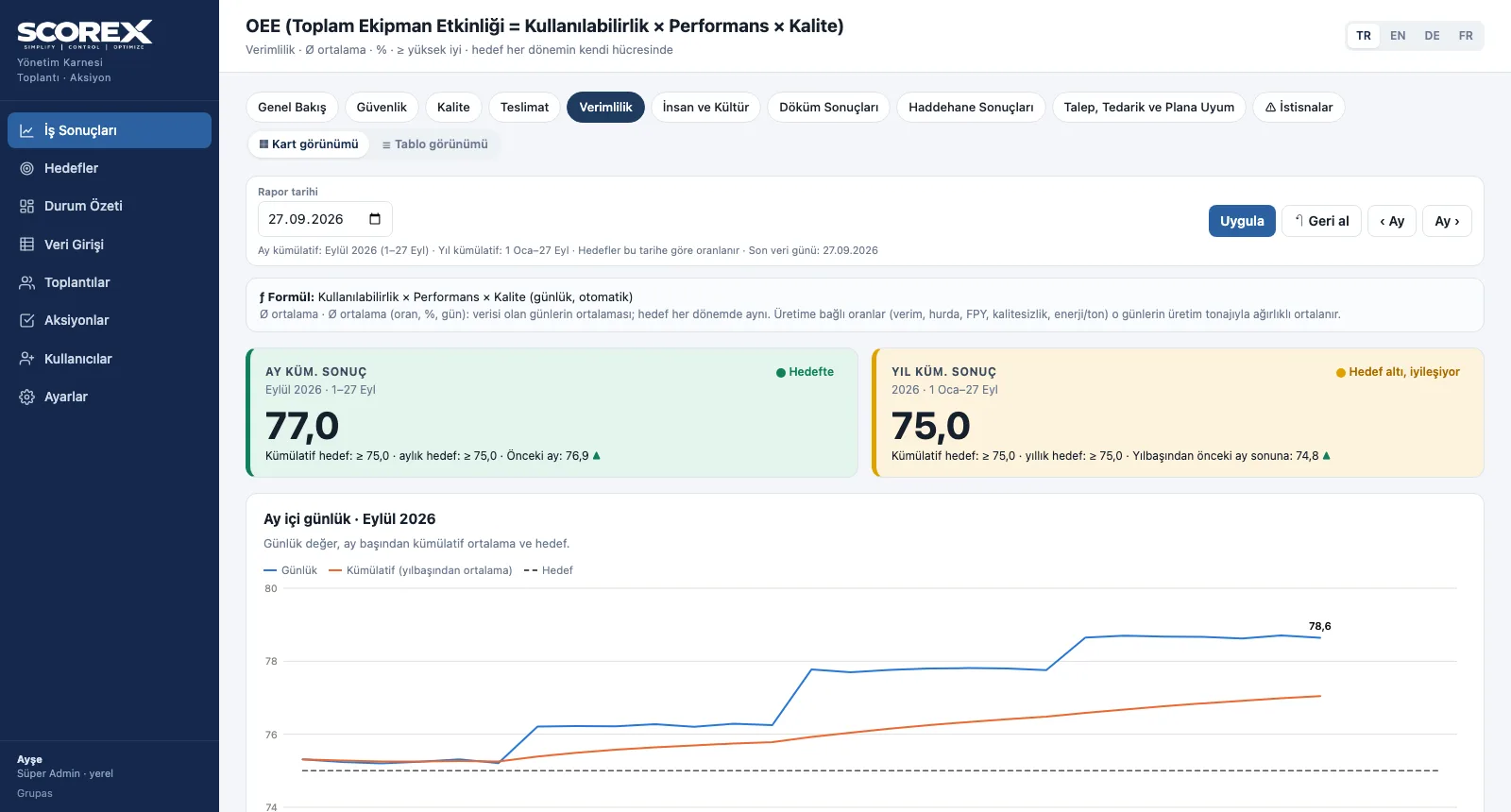
Task: Click the Günlük legend entry in chart
Action: (x=291, y=570)
